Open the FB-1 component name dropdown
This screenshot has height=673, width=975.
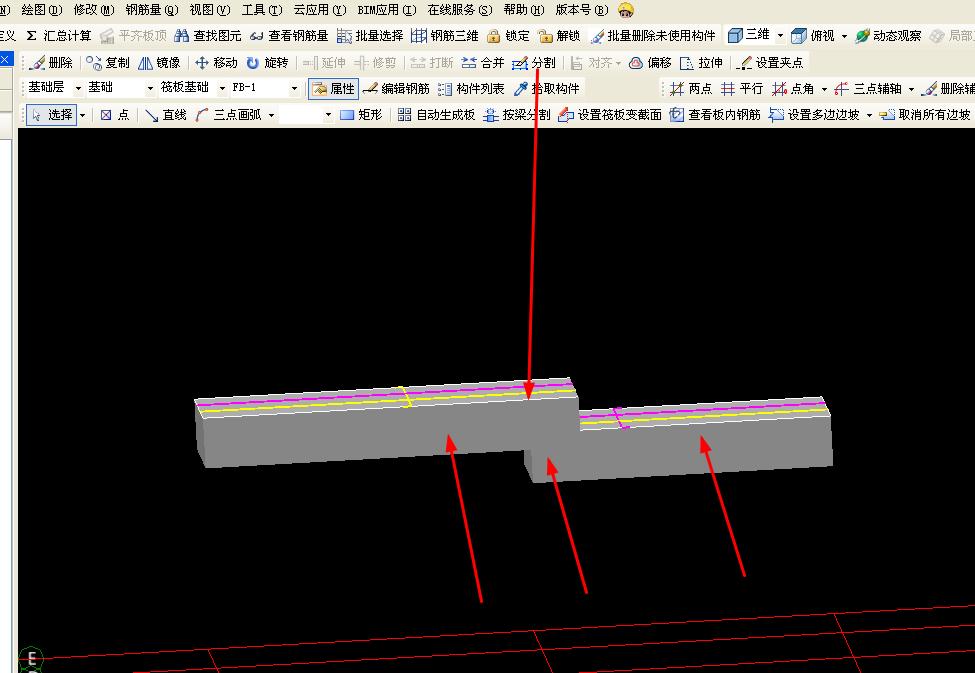click(x=294, y=88)
